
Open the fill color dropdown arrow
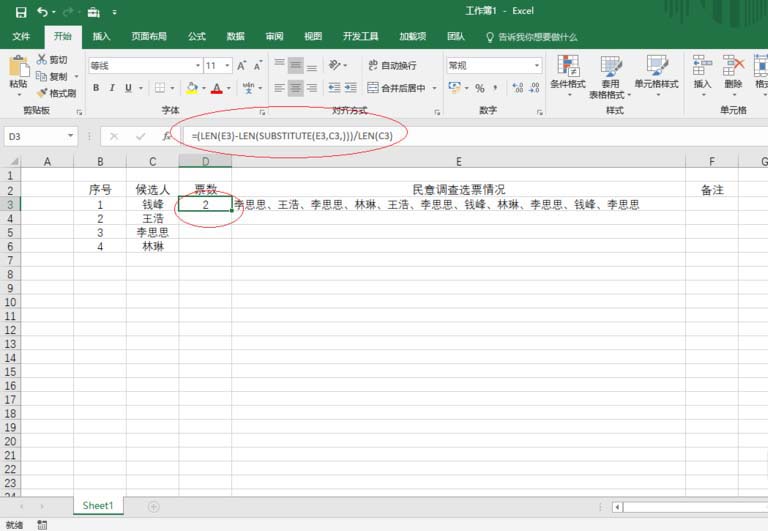(x=204, y=88)
